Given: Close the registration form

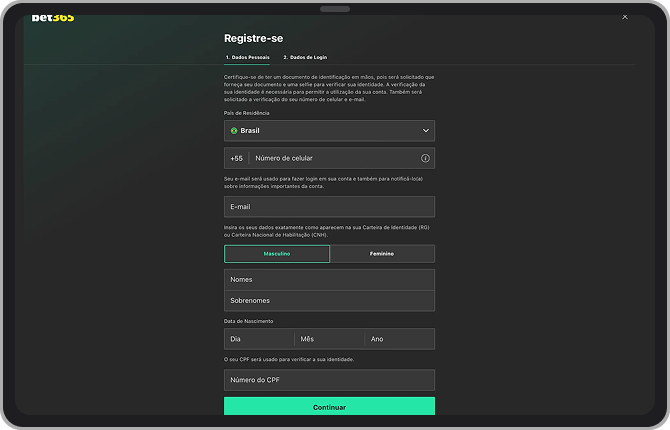Looking at the screenshot, I should [x=625, y=17].
